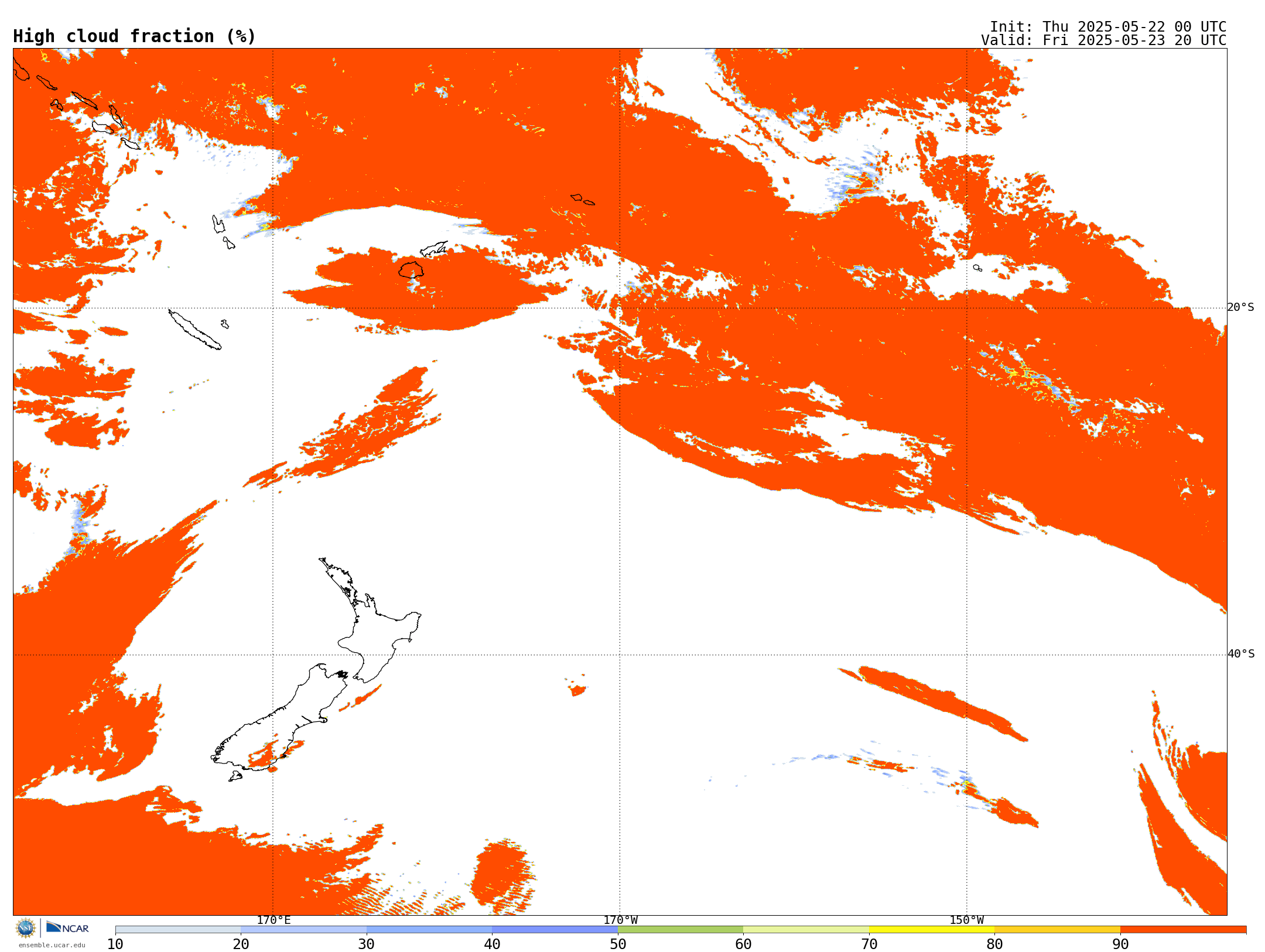The image size is (1265, 952).
Task: Click the 40°S latitude label
Action: coord(1241,654)
